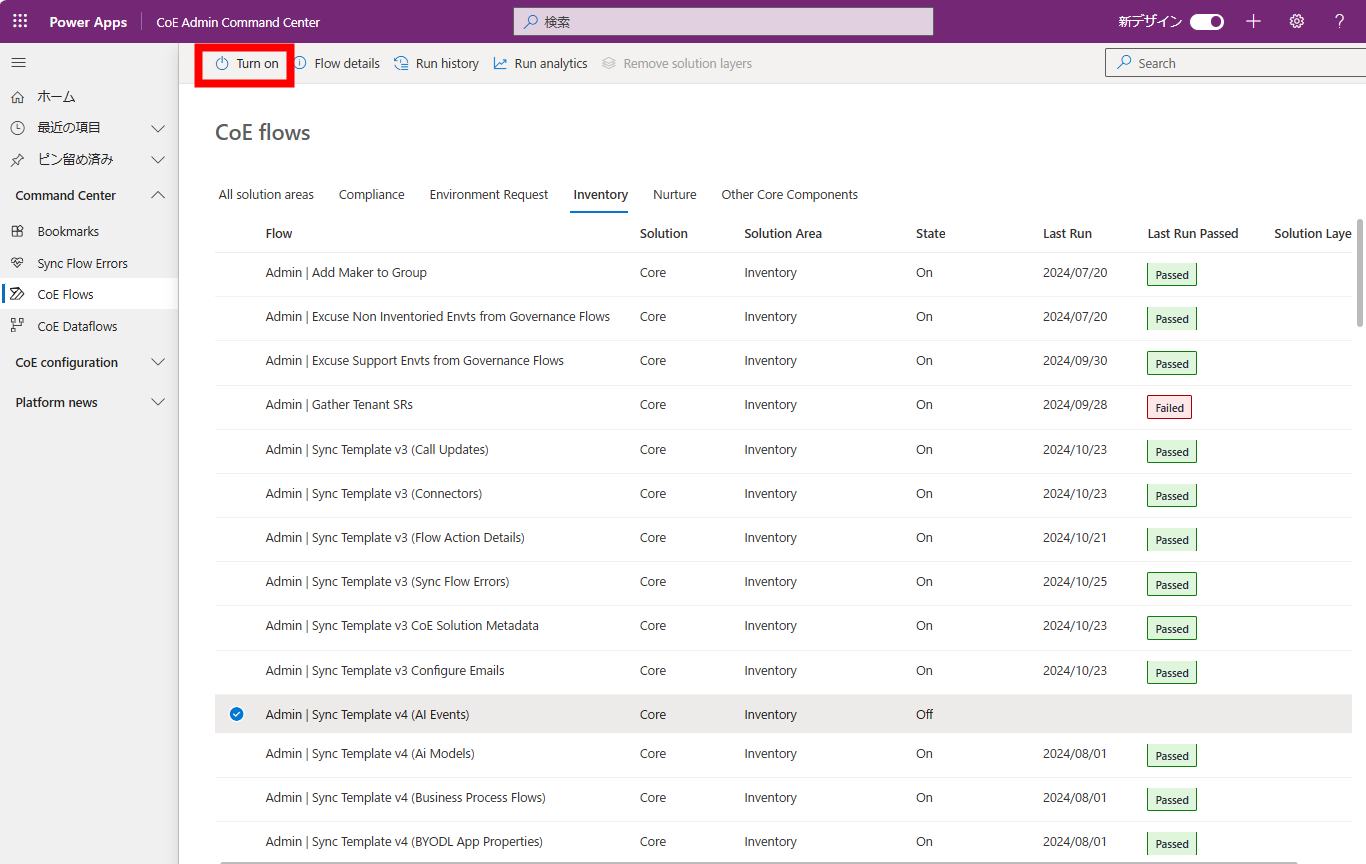Select Admin | Sync Template v3 (Connectors) flow
Viewport: 1366px width, 864px height.
374,494
